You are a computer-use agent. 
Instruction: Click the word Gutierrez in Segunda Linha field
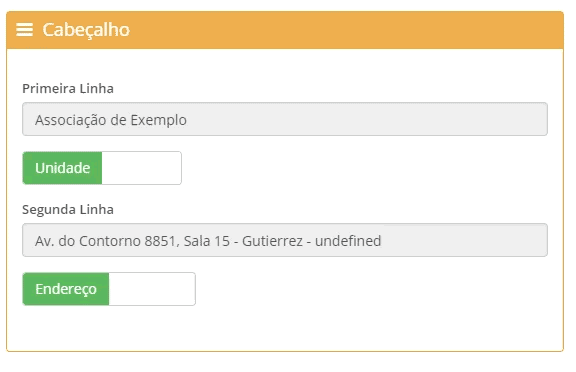click(x=272, y=241)
